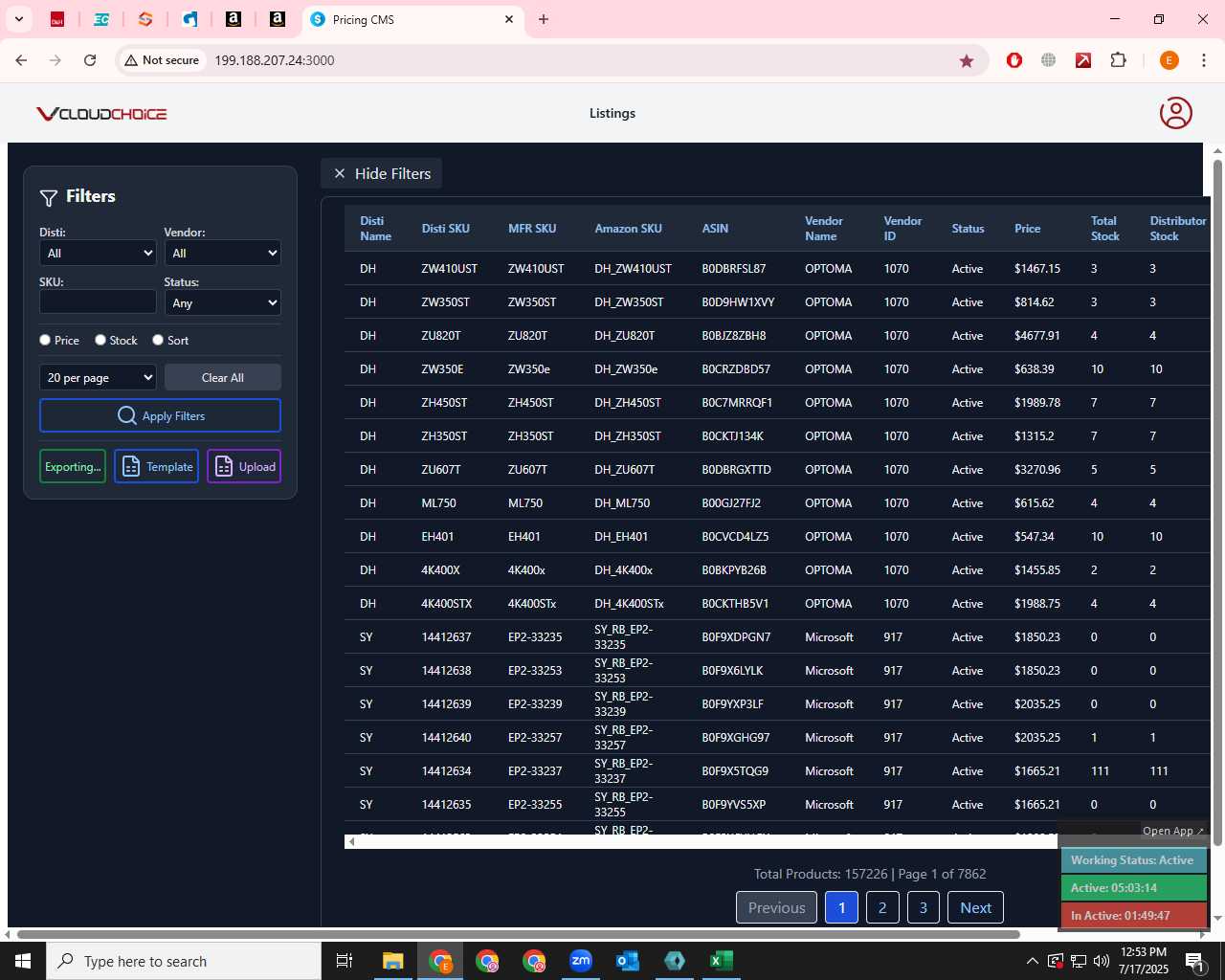Switch to the EC pinned tab
The width and height of the screenshot is (1225, 980).
101,19
